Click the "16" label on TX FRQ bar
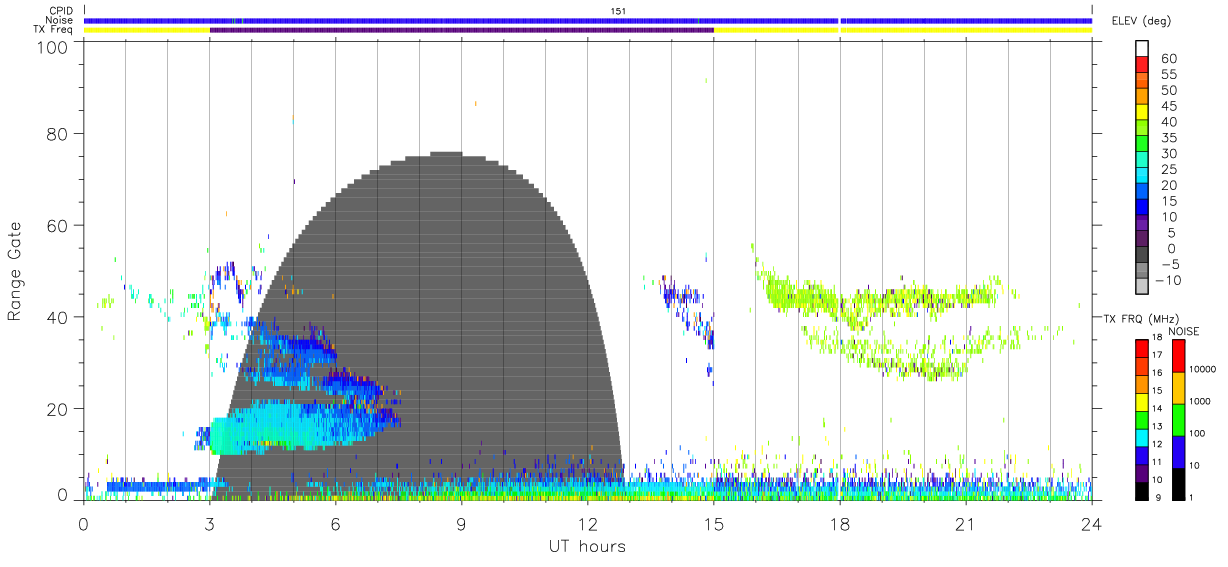The width and height of the screenshot is (1228, 567). point(1155,373)
